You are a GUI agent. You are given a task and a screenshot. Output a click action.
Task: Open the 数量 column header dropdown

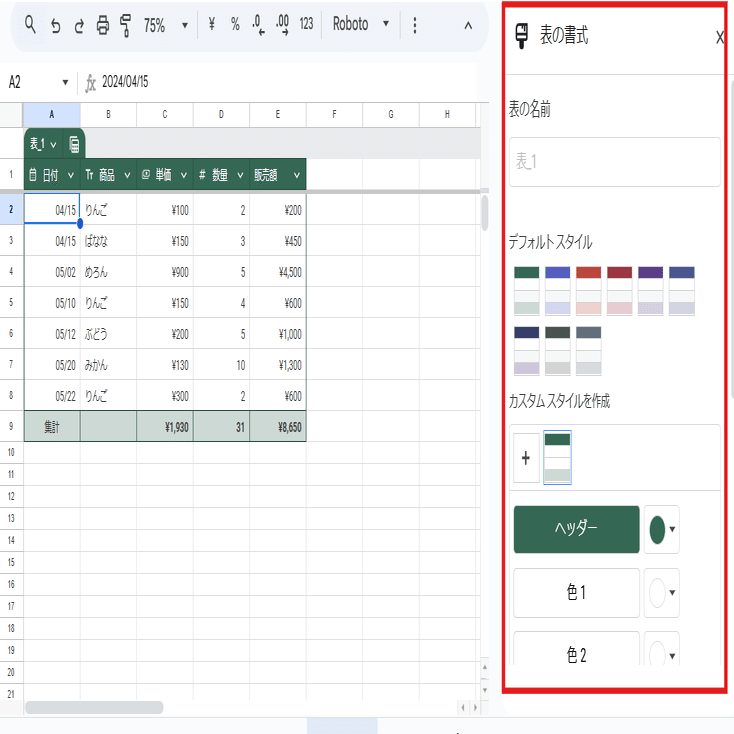(240, 176)
